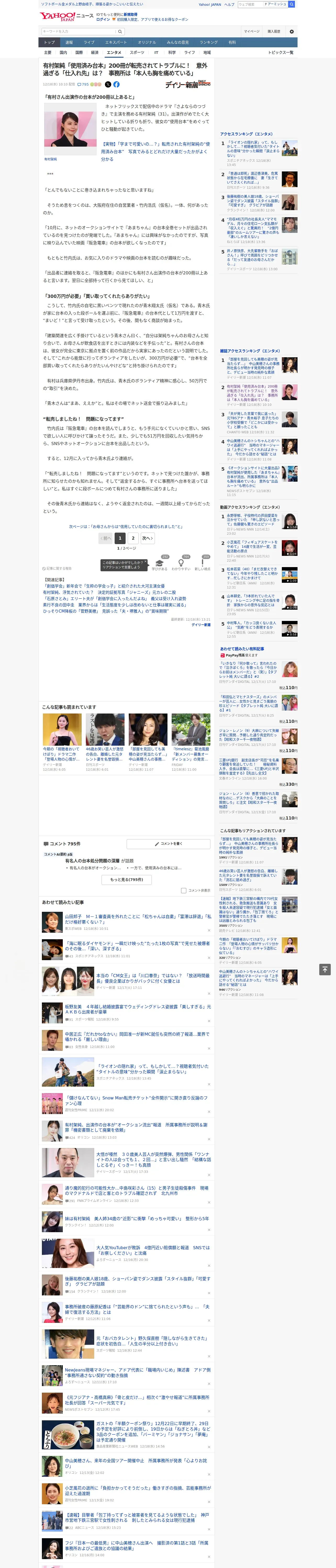Screen dimensions: 336x1568
Task: Select the 速報 tab
Action: coord(69,42)
